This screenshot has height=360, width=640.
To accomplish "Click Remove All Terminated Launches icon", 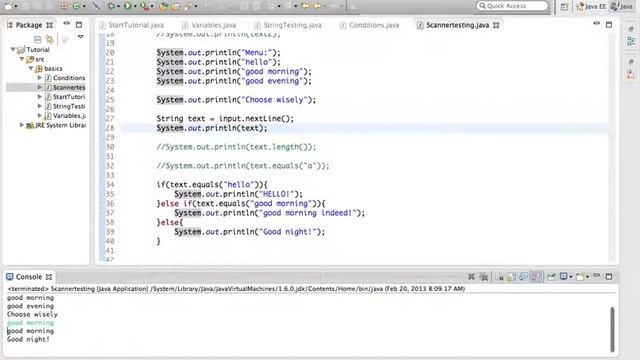I will pyautogui.click(x=484, y=277).
